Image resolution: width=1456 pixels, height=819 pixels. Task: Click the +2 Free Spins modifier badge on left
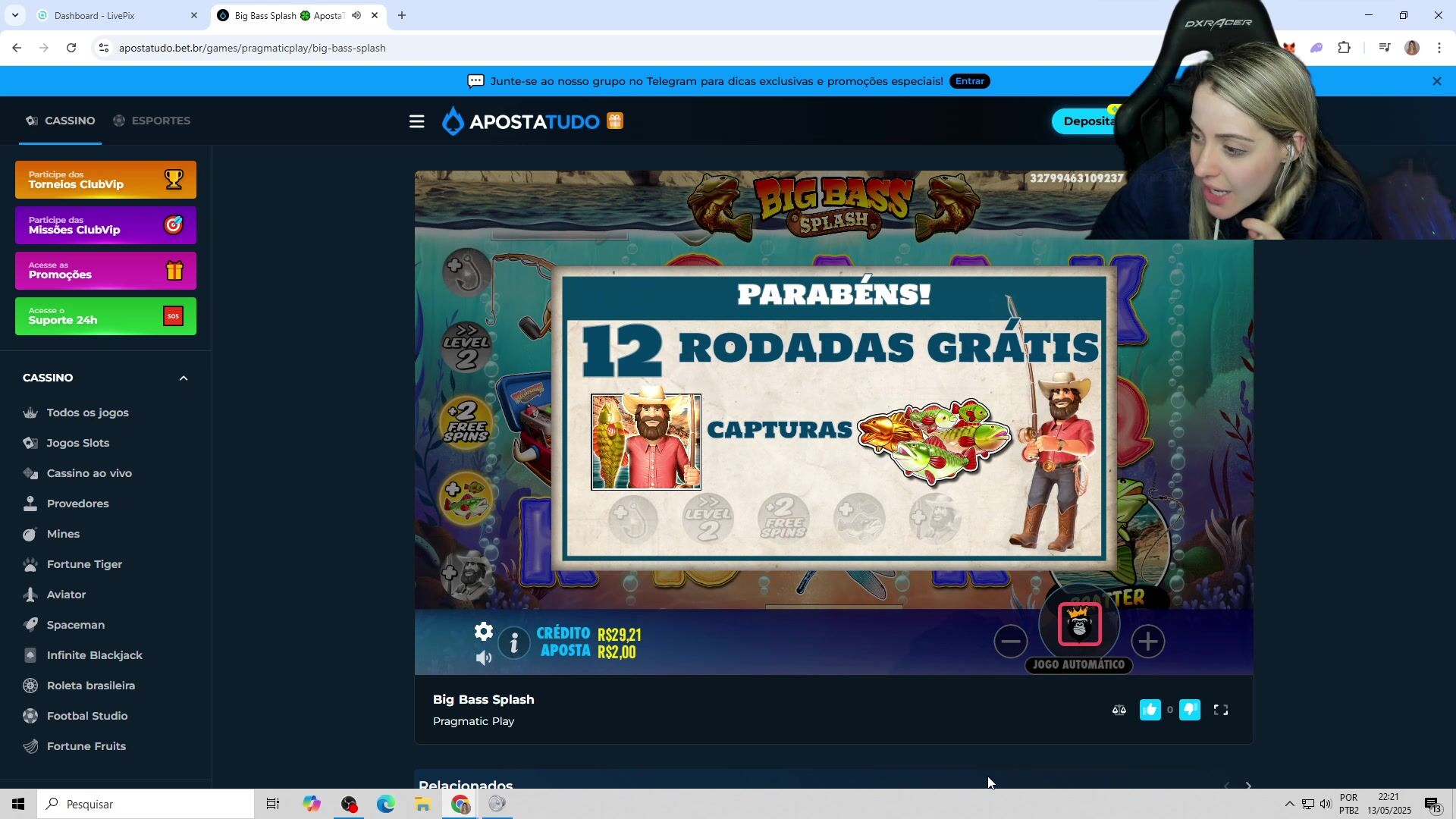[466, 423]
